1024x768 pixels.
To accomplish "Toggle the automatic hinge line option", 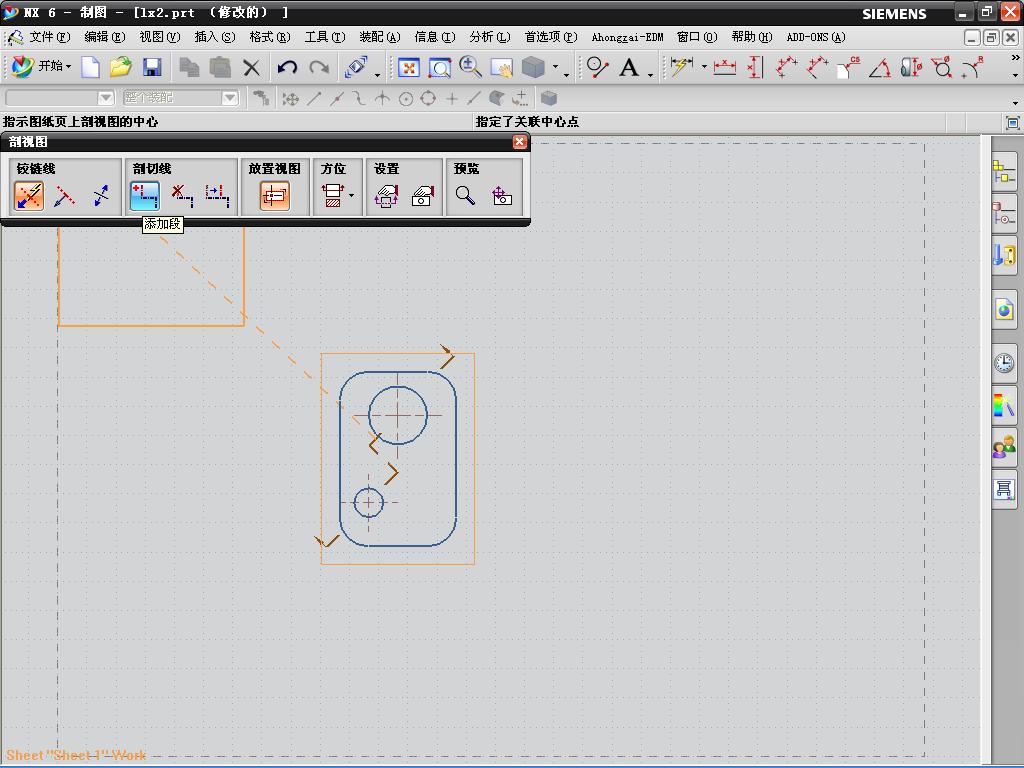I will (29, 196).
